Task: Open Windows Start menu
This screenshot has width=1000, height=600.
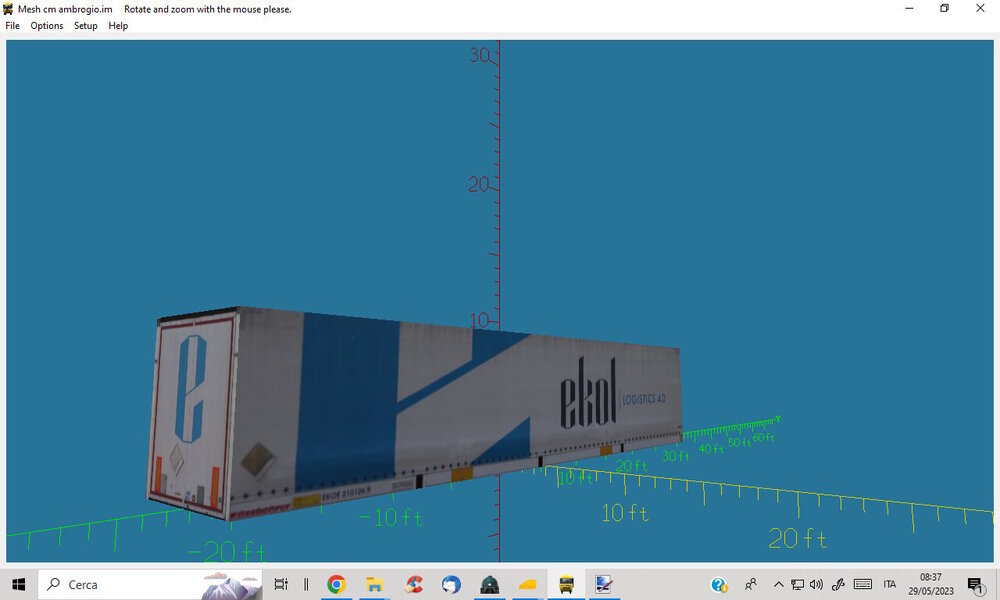Action: [x=18, y=584]
